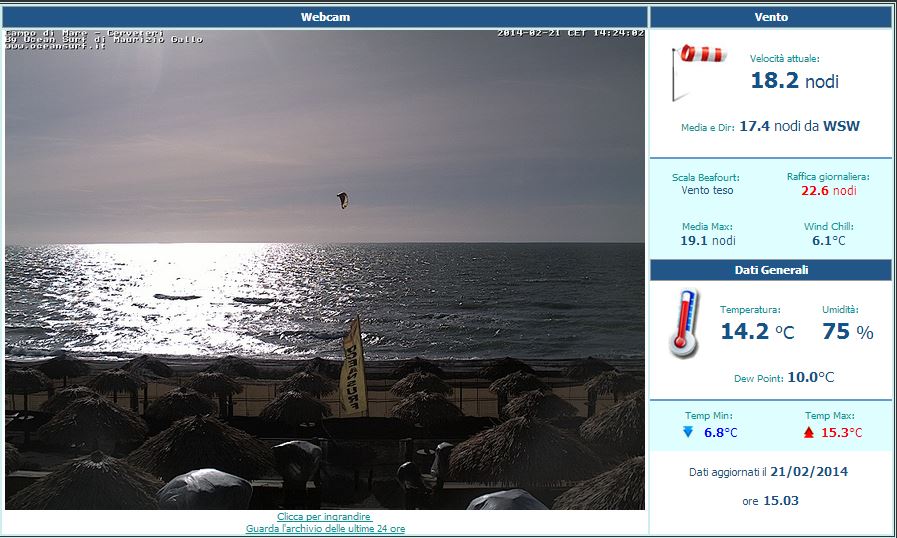This screenshot has width=897, height=538.
Task: Click the WSW wind direction text
Action: [x=841, y=127]
